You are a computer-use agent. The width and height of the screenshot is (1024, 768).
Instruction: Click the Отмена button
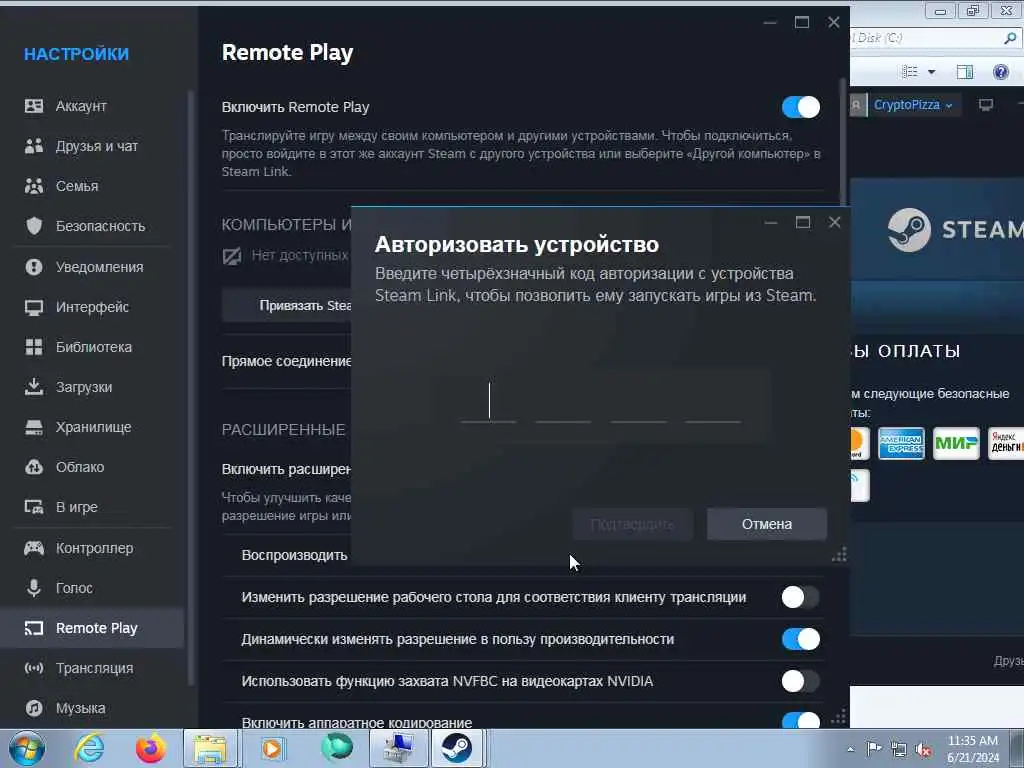click(767, 524)
